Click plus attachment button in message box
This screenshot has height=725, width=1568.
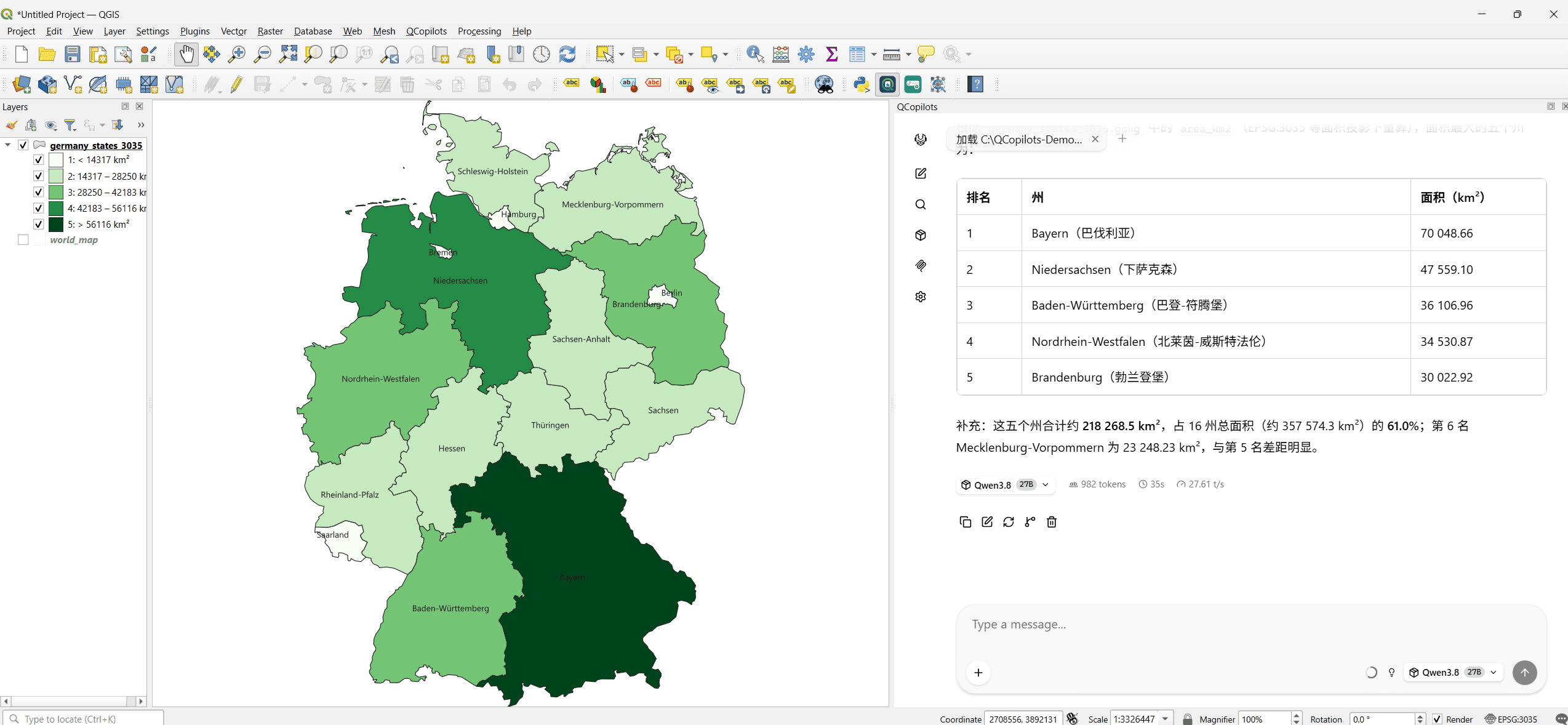(x=978, y=672)
